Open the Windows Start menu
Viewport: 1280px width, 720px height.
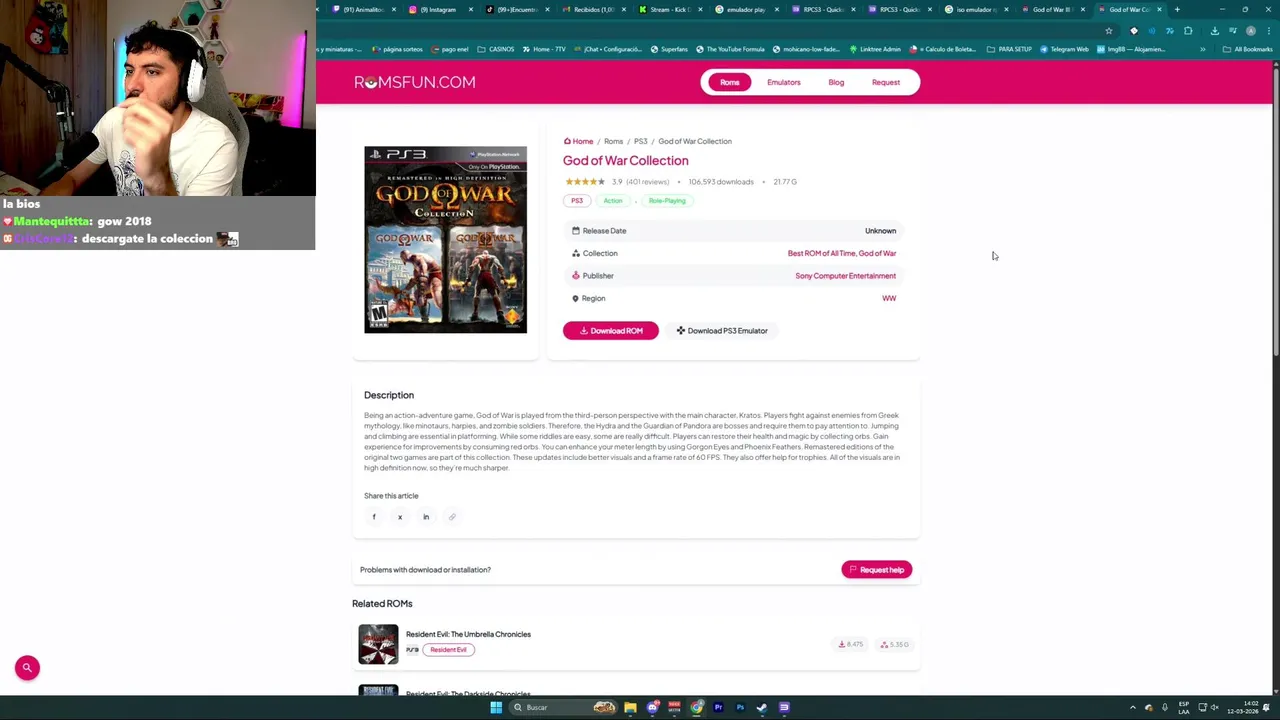pos(496,708)
